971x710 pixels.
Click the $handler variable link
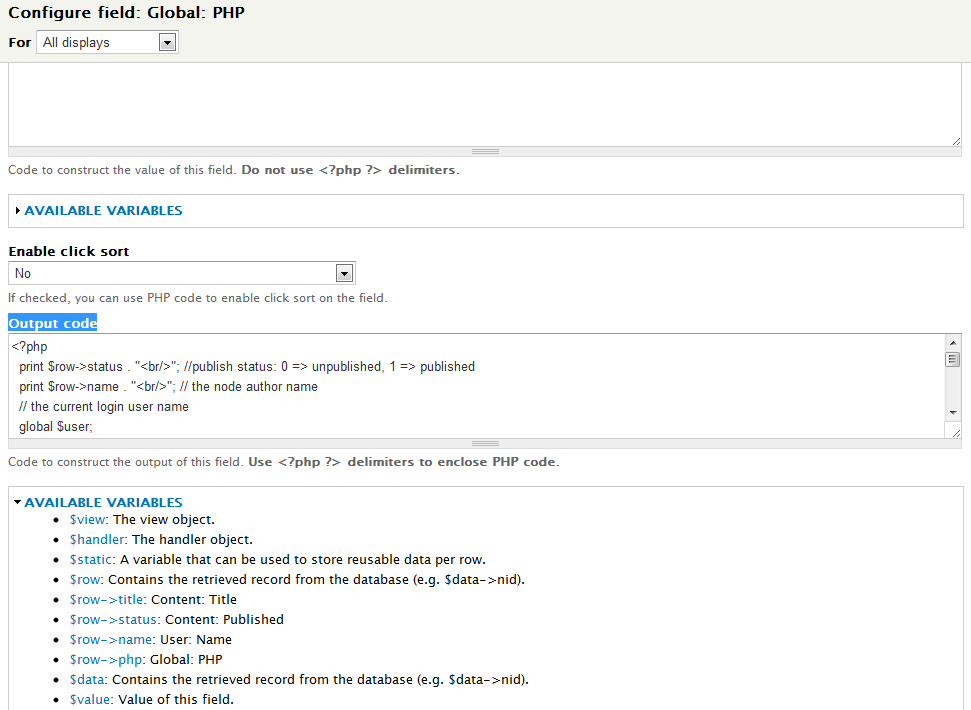point(97,540)
